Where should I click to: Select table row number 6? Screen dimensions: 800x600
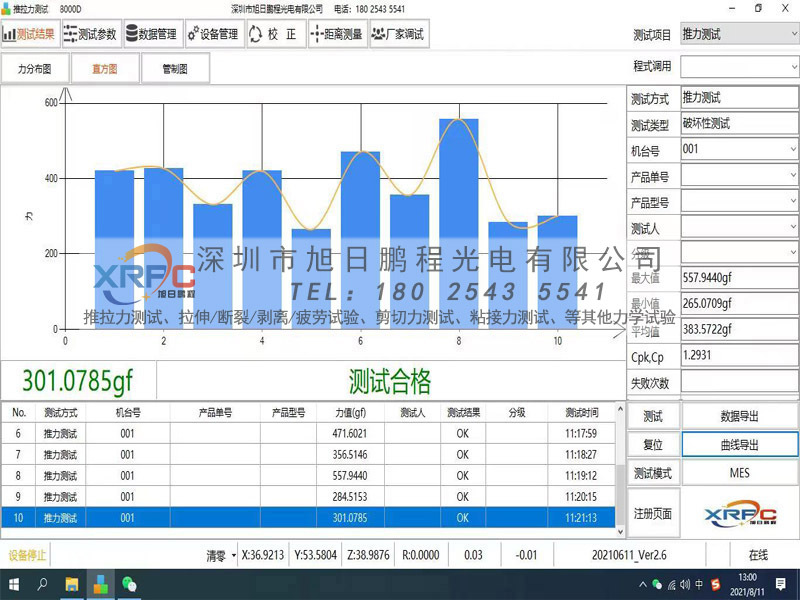tap(308, 433)
